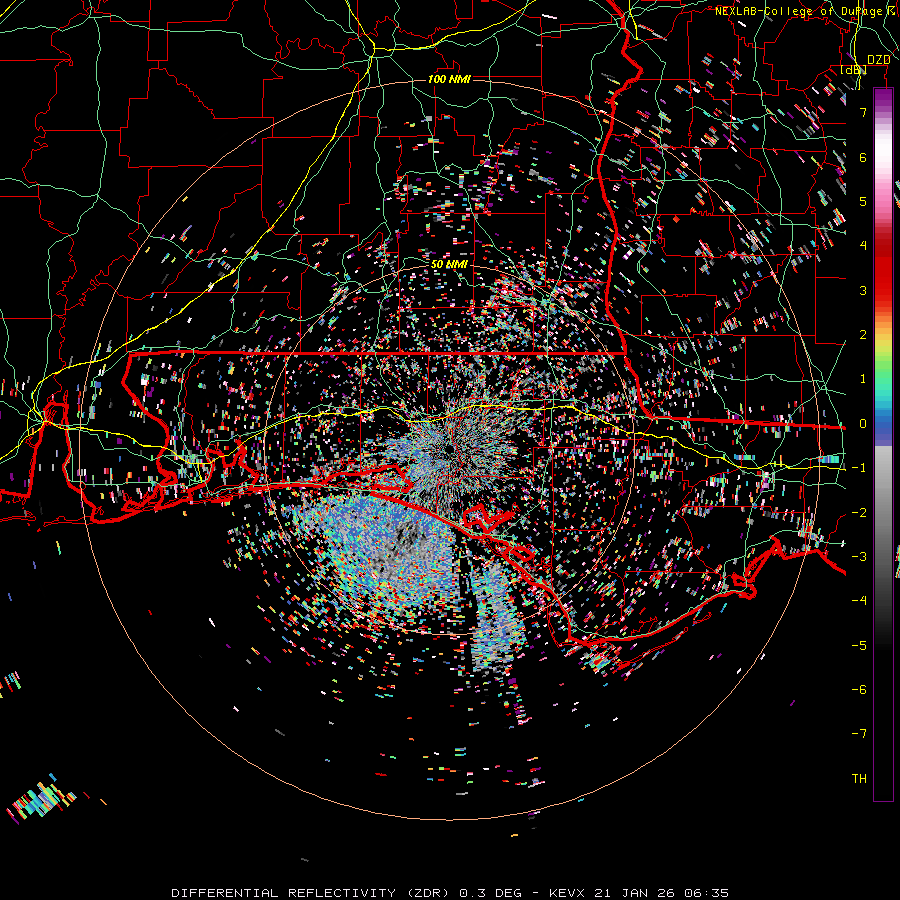
Task: Click the "3" value on color scale
Action: click(x=863, y=290)
